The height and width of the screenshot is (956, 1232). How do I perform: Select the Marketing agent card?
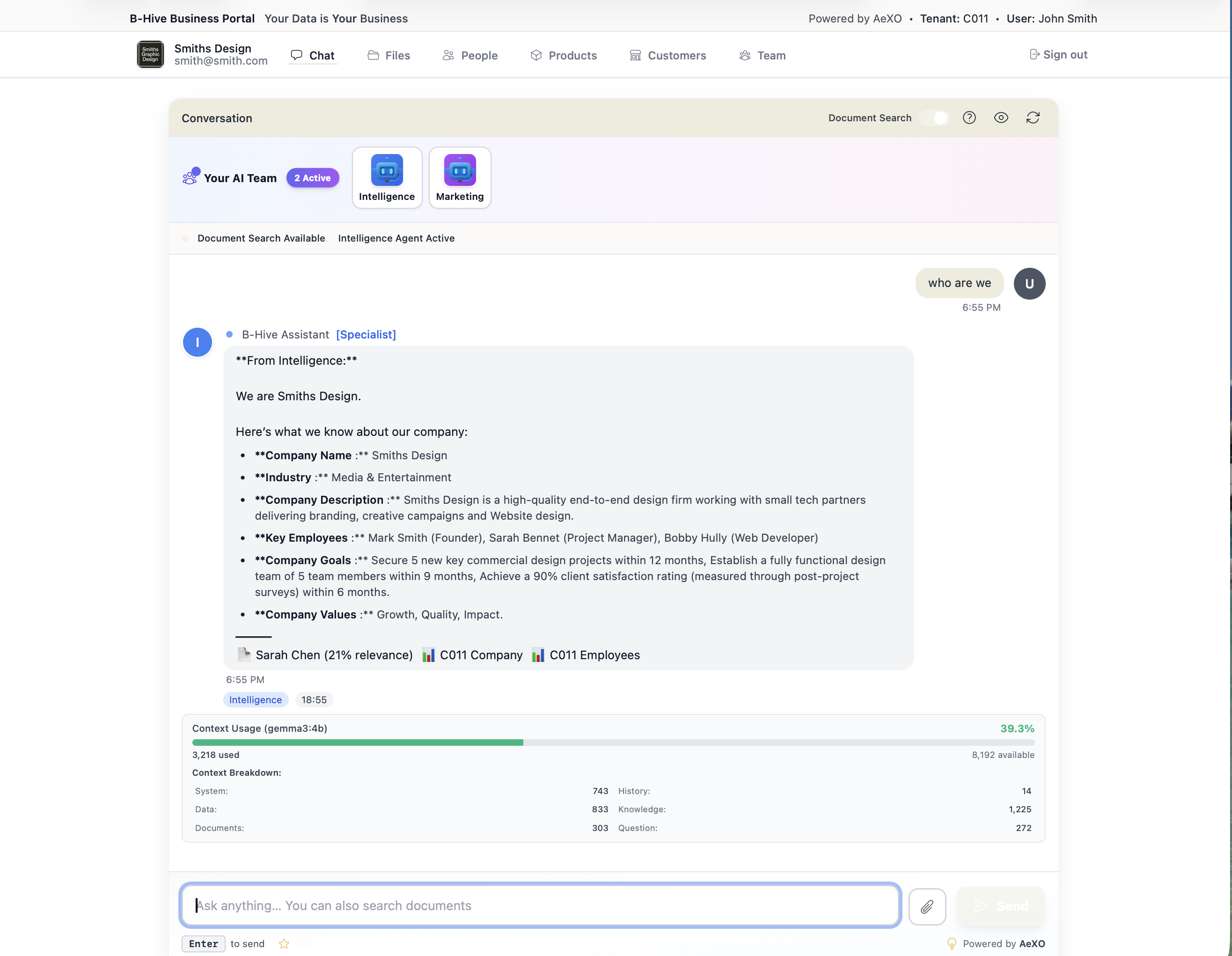pos(460,177)
